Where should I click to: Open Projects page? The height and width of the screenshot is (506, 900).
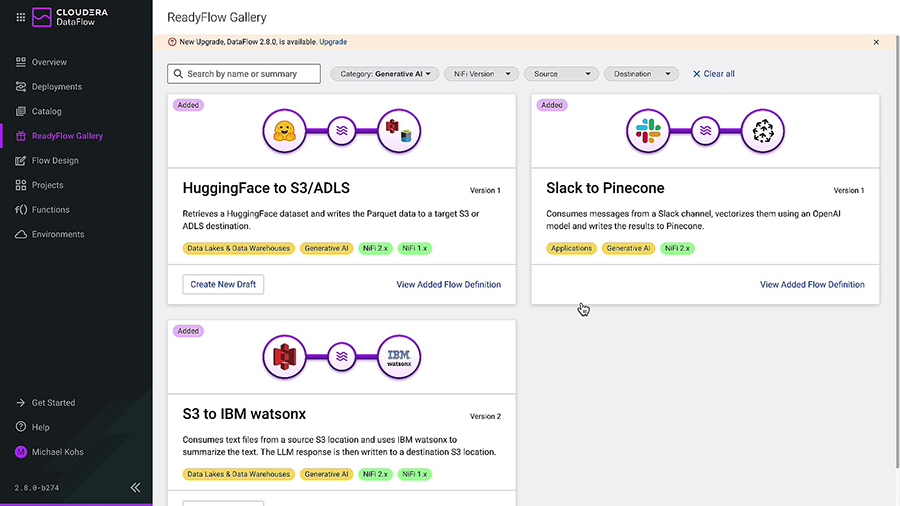[x=48, y=185]
